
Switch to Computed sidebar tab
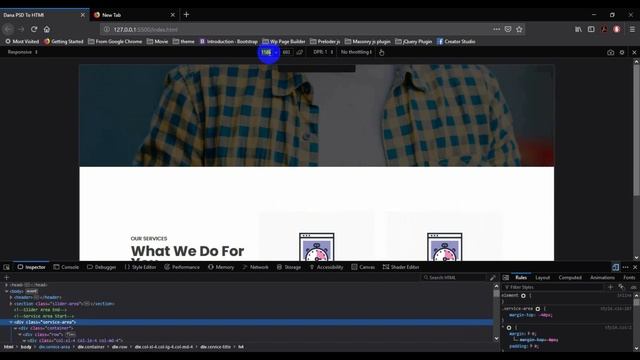tap(570, 278)
